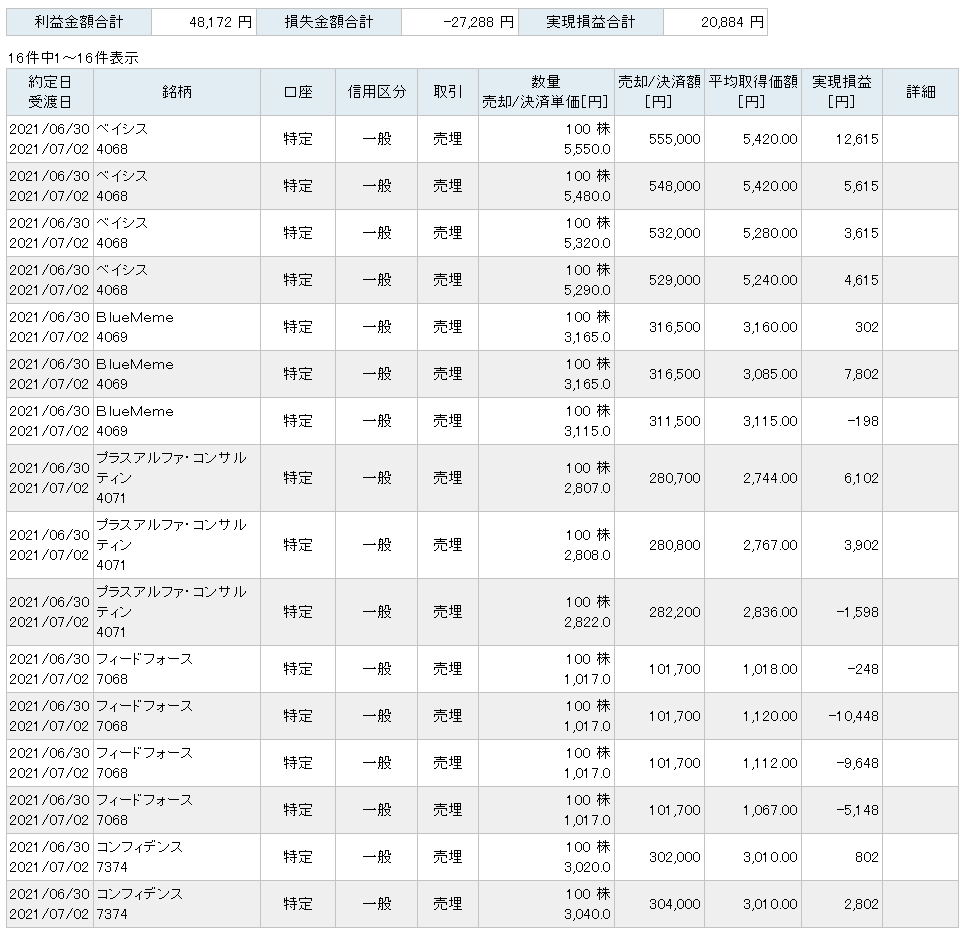Click realized loss -248 for フィードフォース
Viewport: 964px width, 933px height.
click(x=863, y=669)
